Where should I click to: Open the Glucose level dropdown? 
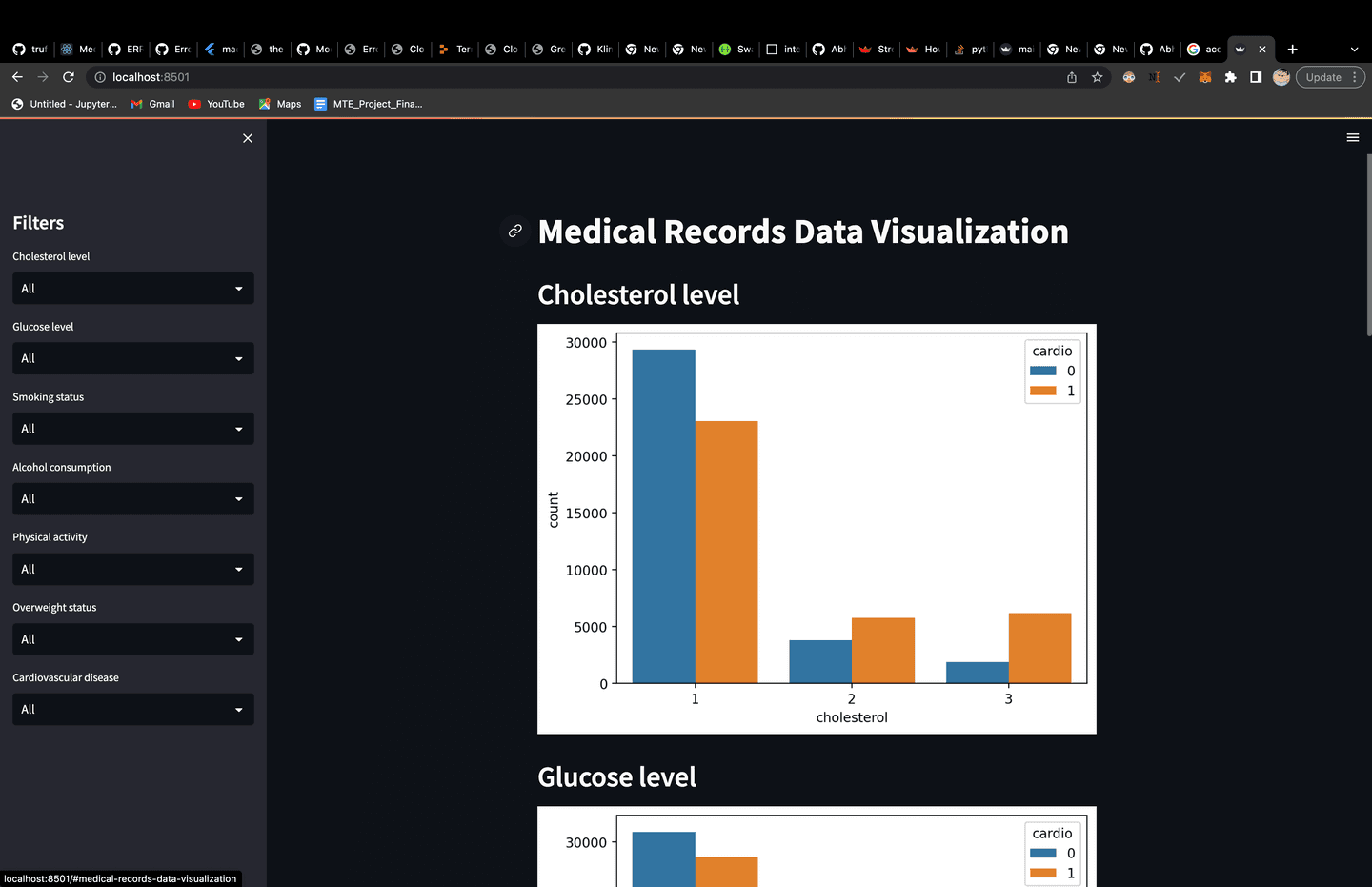[x=133, y=358]
